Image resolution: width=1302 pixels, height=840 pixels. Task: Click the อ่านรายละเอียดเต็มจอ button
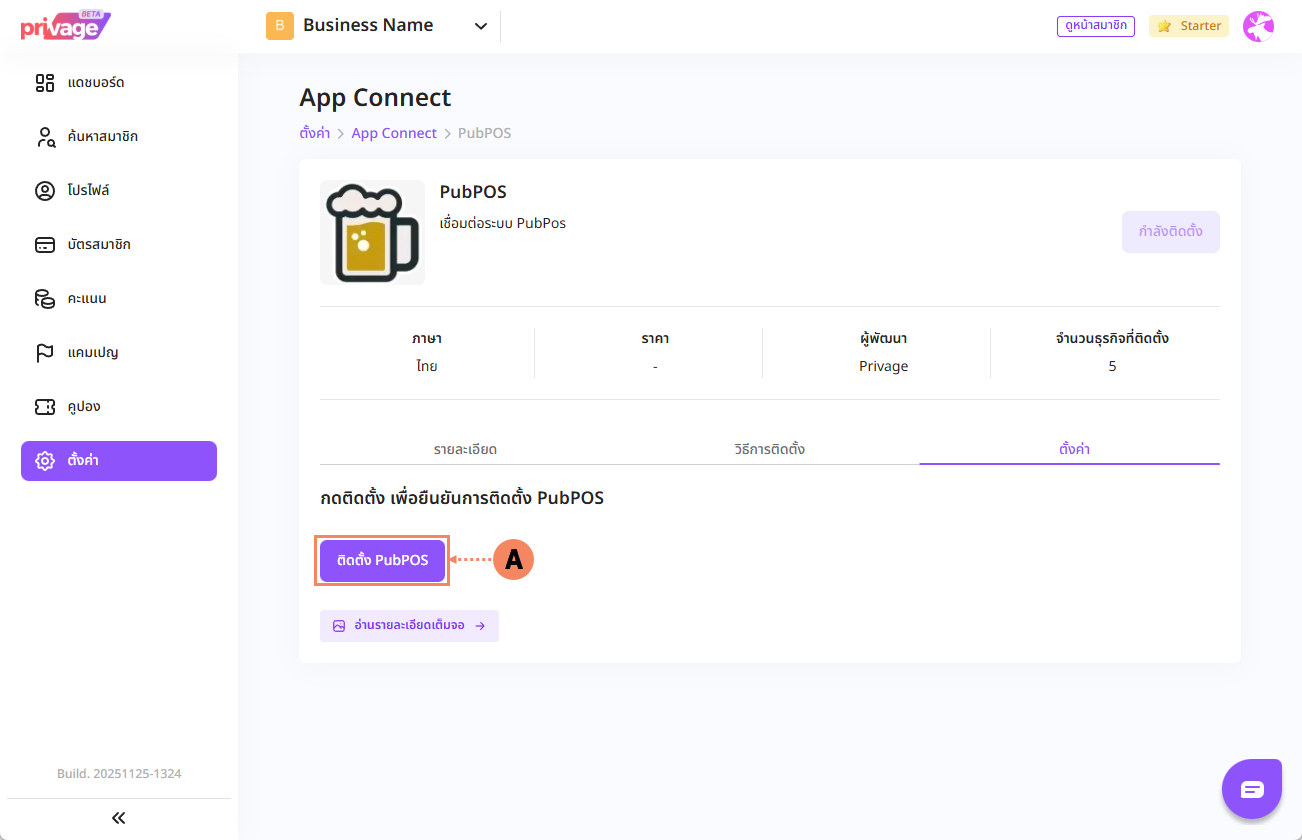click(409, 626)
